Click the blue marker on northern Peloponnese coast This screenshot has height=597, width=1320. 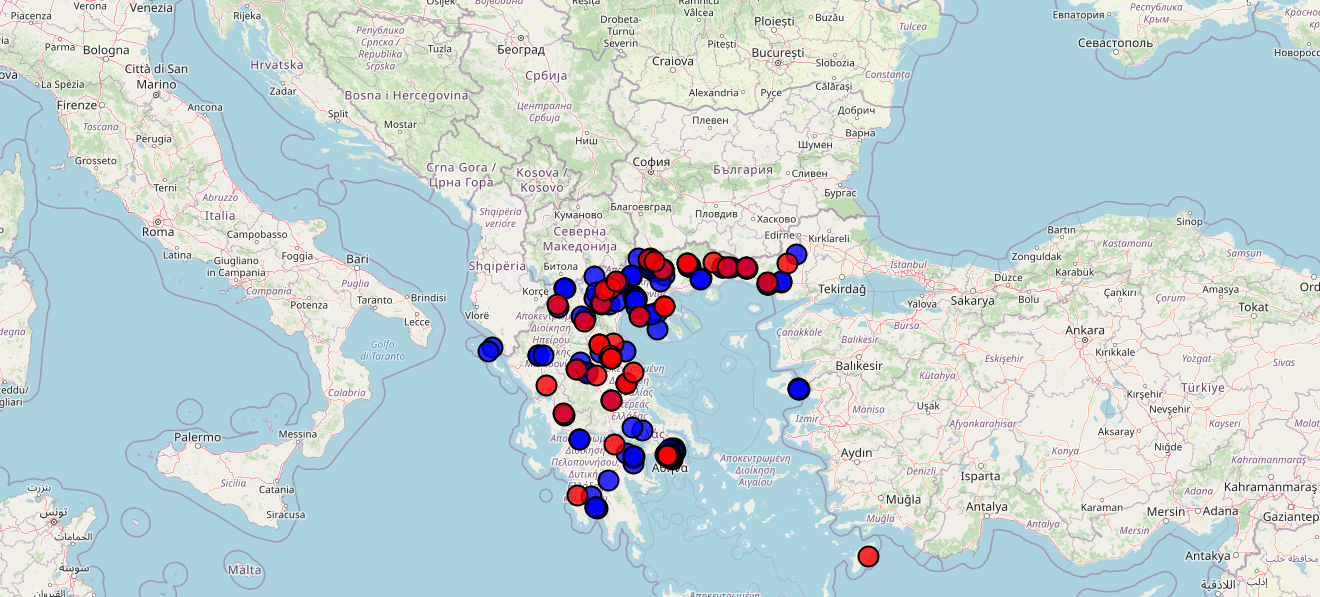[x=579, y=439]
